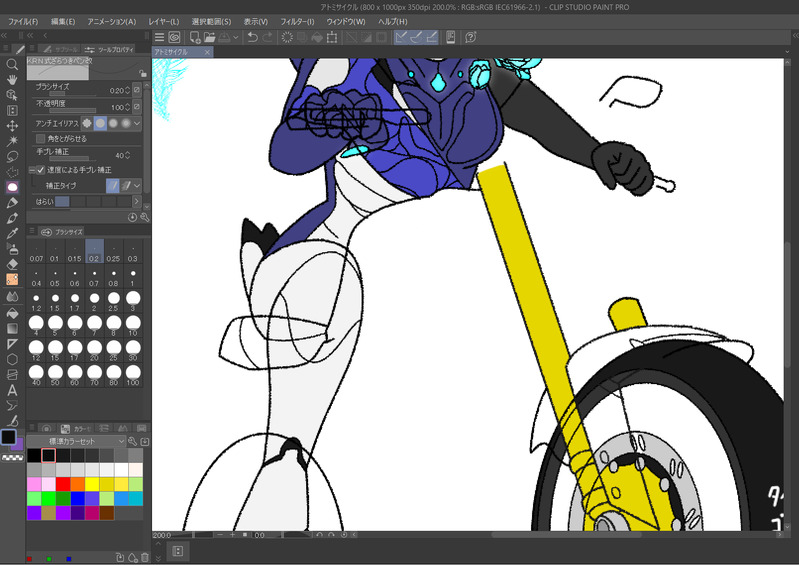
Task: Switch to the サブツール tab
Action: pyautogui.click(x=60, y=49)
